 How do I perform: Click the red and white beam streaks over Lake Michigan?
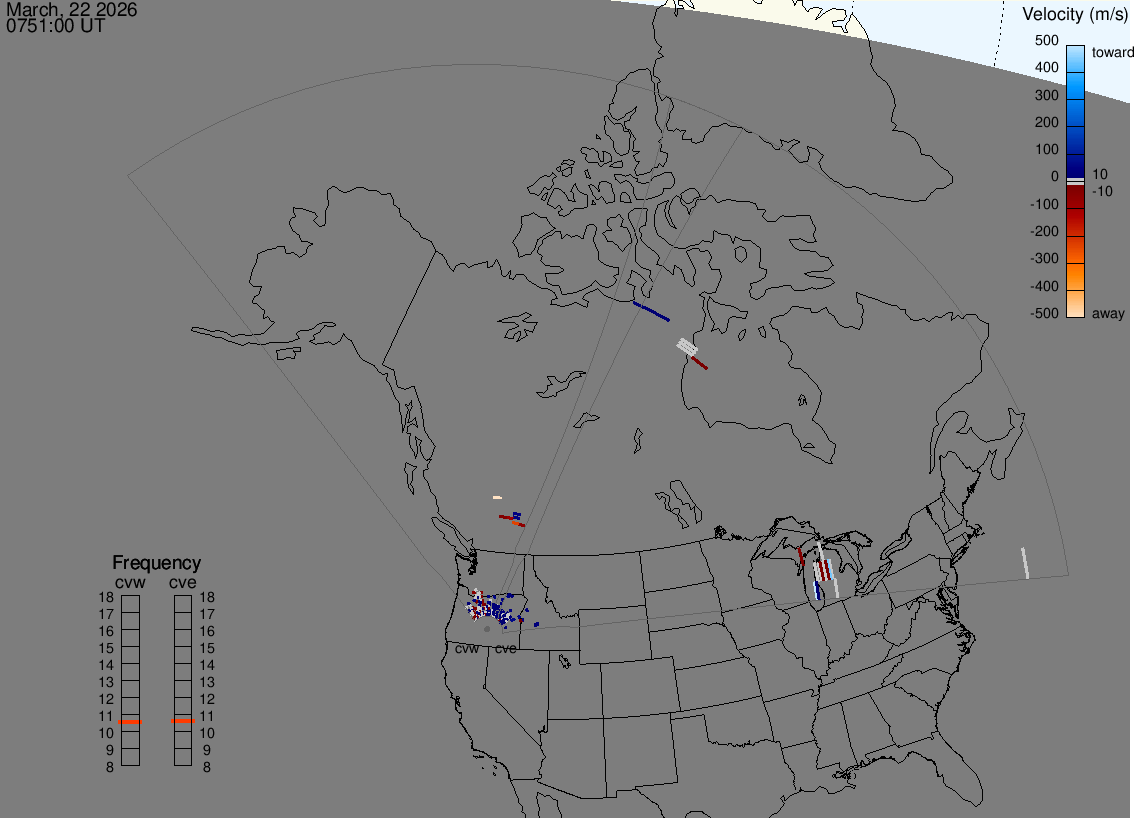pos(823,570)
